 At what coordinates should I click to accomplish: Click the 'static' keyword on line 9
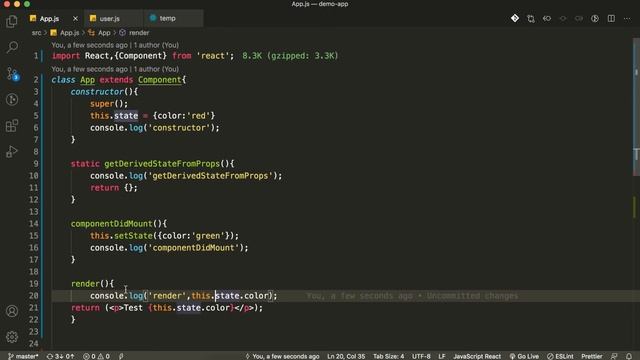(x=85, y=164)
